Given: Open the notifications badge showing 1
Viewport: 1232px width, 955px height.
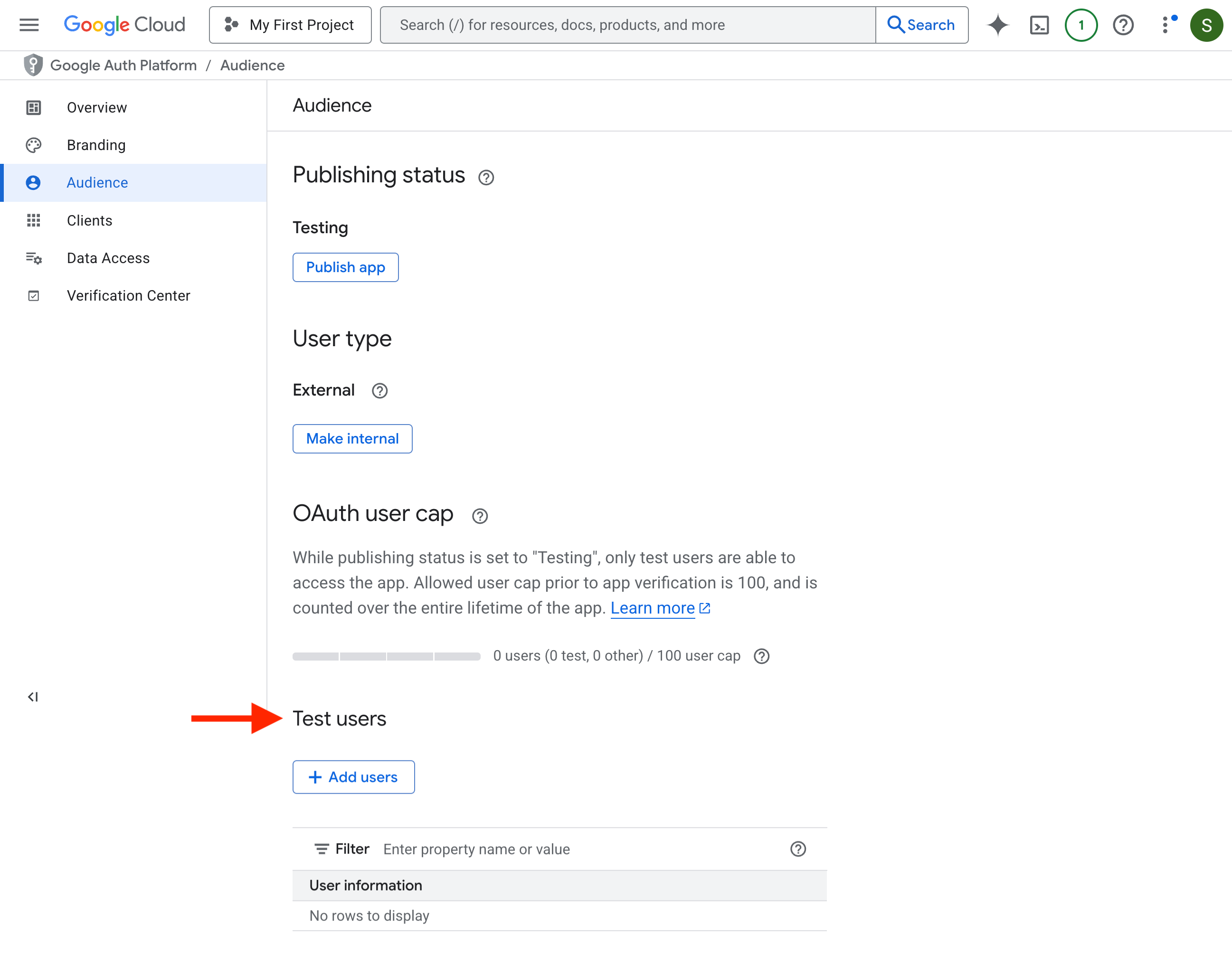Looking at the screenshot, I should pyautogui.click(x=1081, y=25).
